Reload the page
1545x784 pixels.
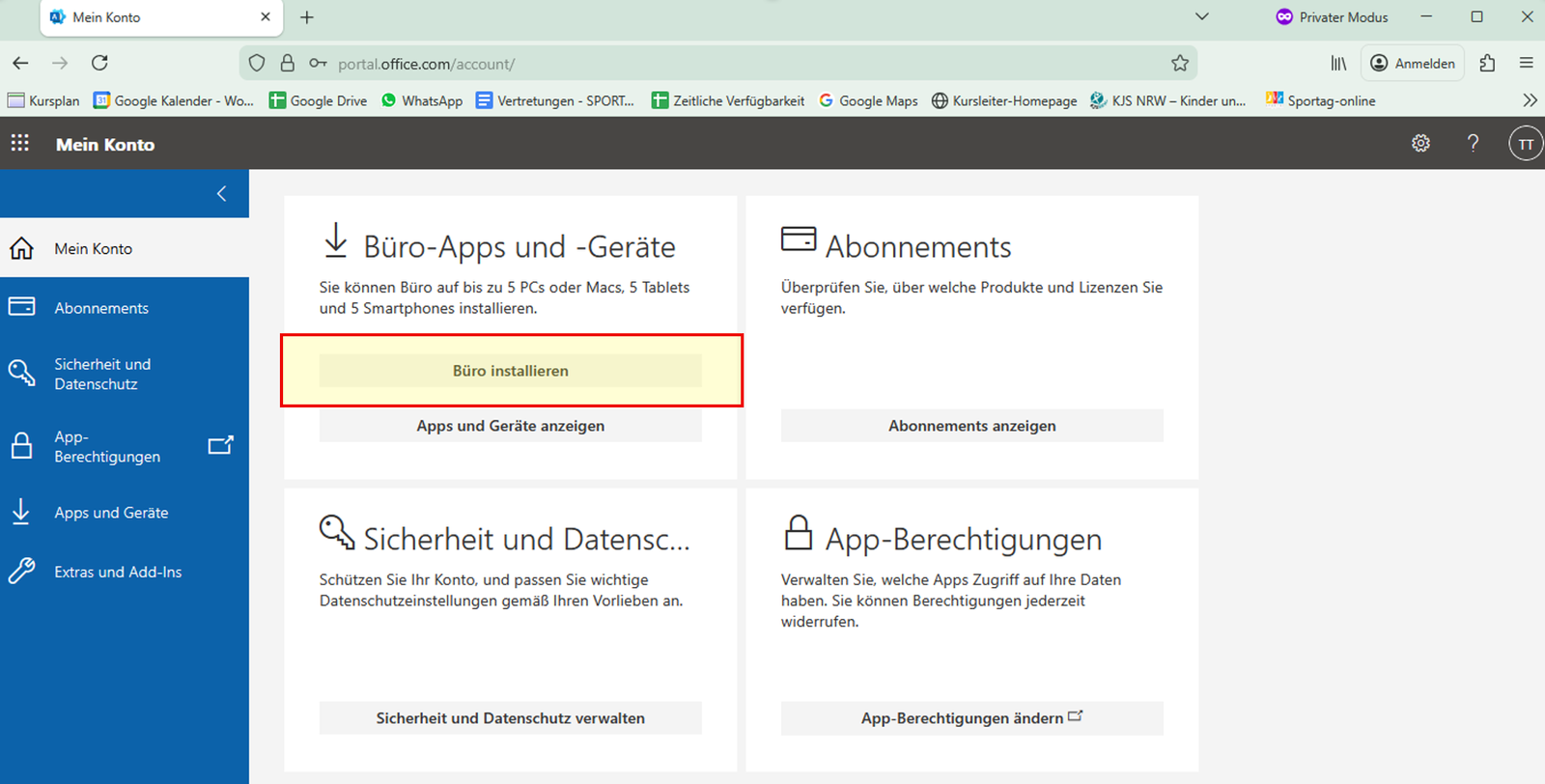pos(99,64)
